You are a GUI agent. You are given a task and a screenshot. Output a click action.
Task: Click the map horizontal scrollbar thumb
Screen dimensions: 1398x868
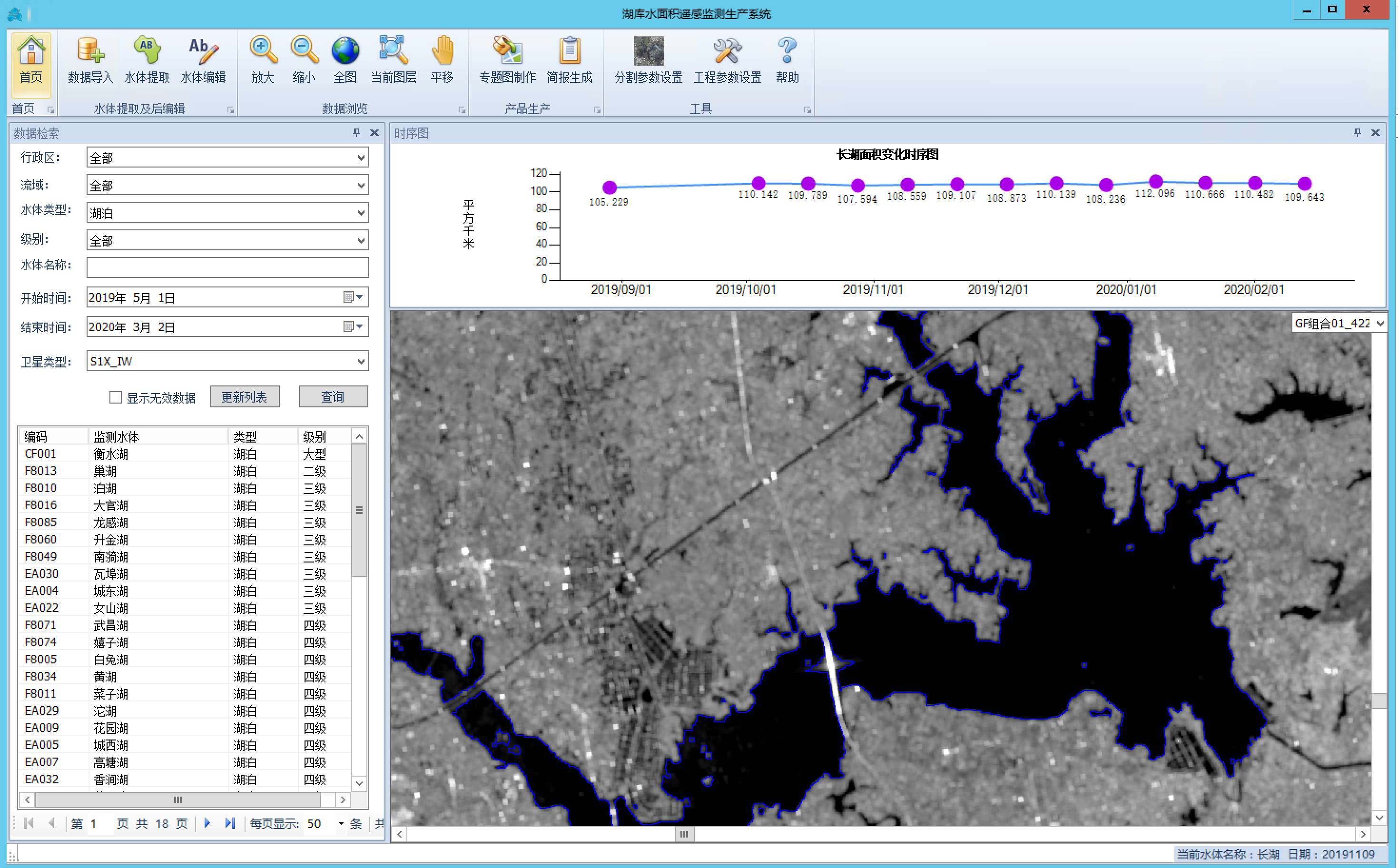tap(684, 834)
